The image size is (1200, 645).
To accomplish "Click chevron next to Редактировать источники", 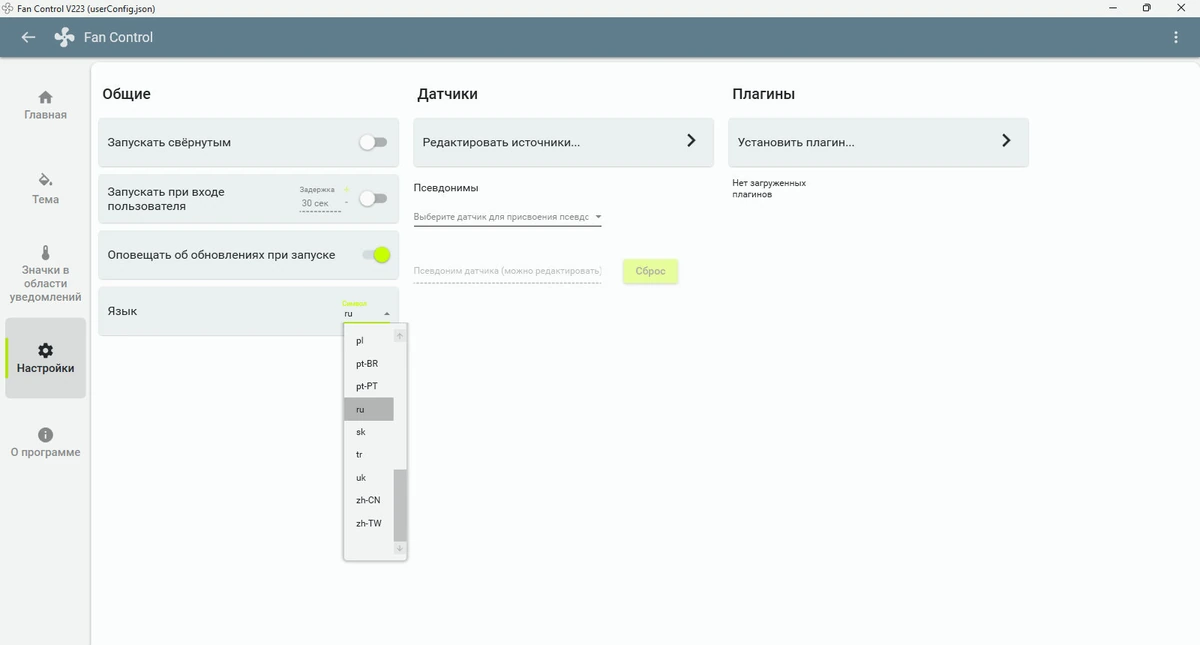I will pos(691,141).
